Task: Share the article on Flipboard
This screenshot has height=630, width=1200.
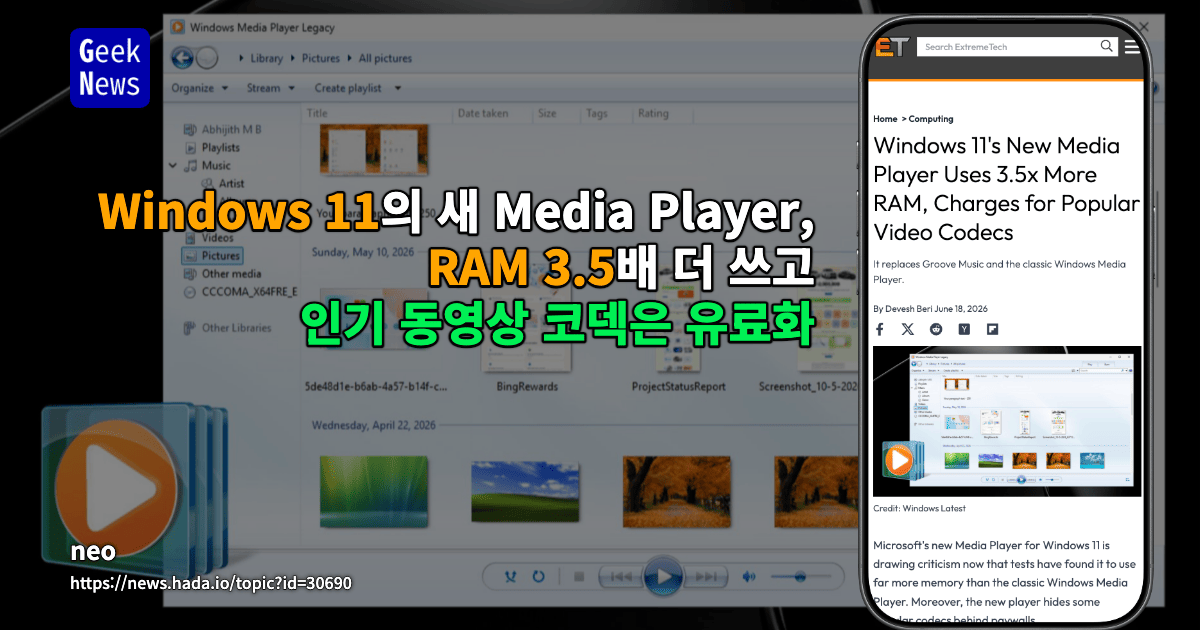Action: (992, 329)
